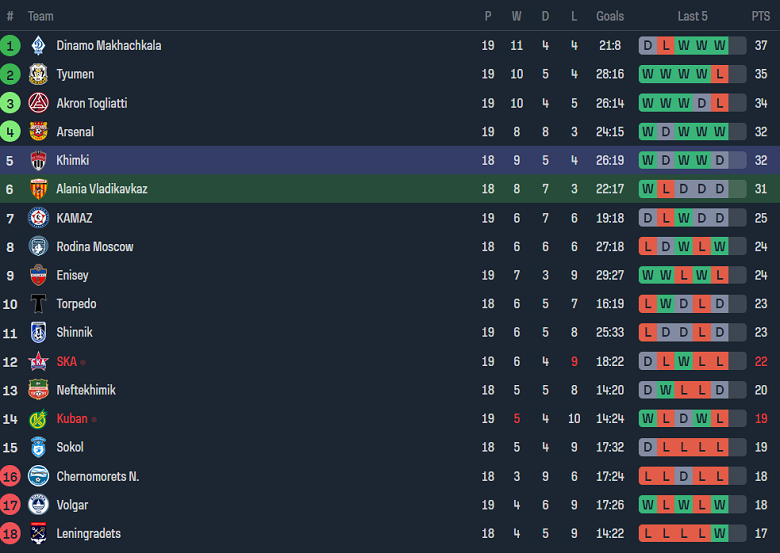Click the live indicator dot beside SKA

pos(83,362)
